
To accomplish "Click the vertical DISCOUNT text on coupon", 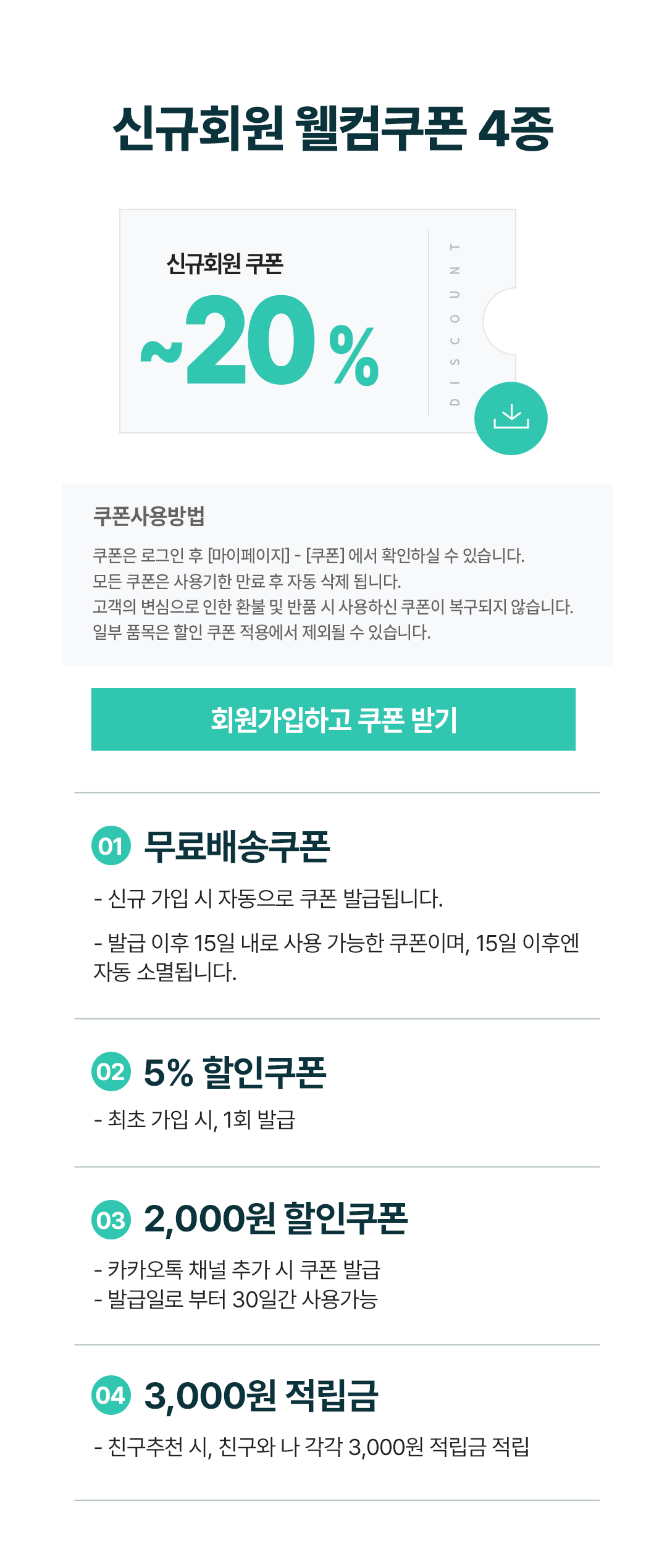I will click(455, 324).
